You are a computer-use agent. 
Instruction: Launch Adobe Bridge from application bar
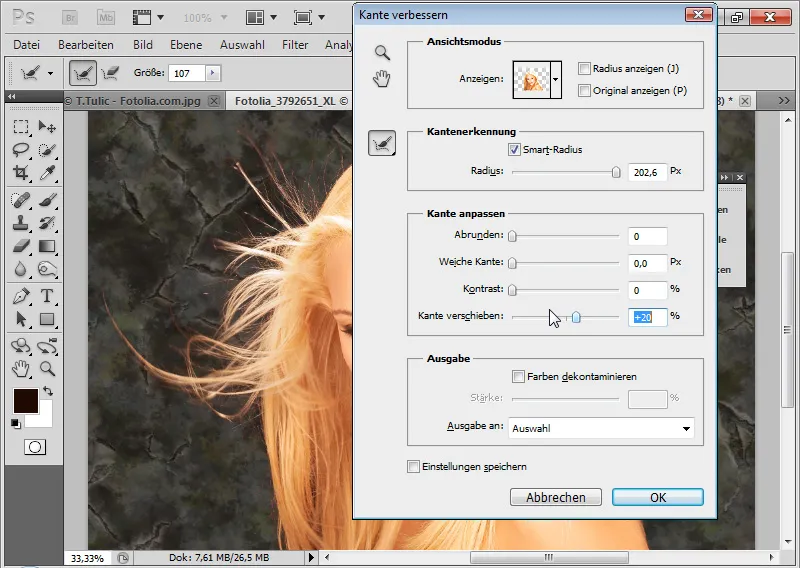pyautogui.click(x=70, y=18)
